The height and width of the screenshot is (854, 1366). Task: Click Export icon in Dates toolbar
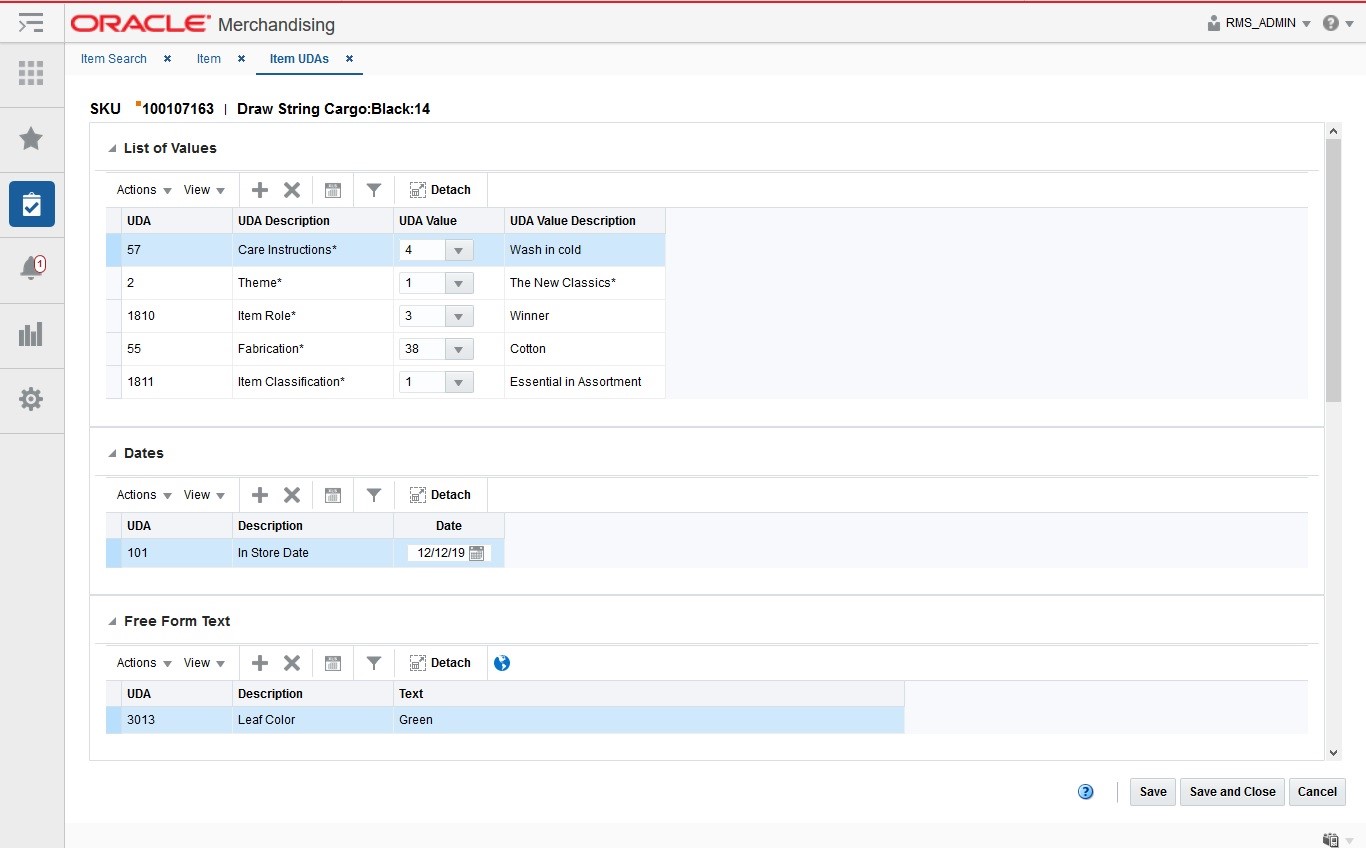click(x=333, y=495)
